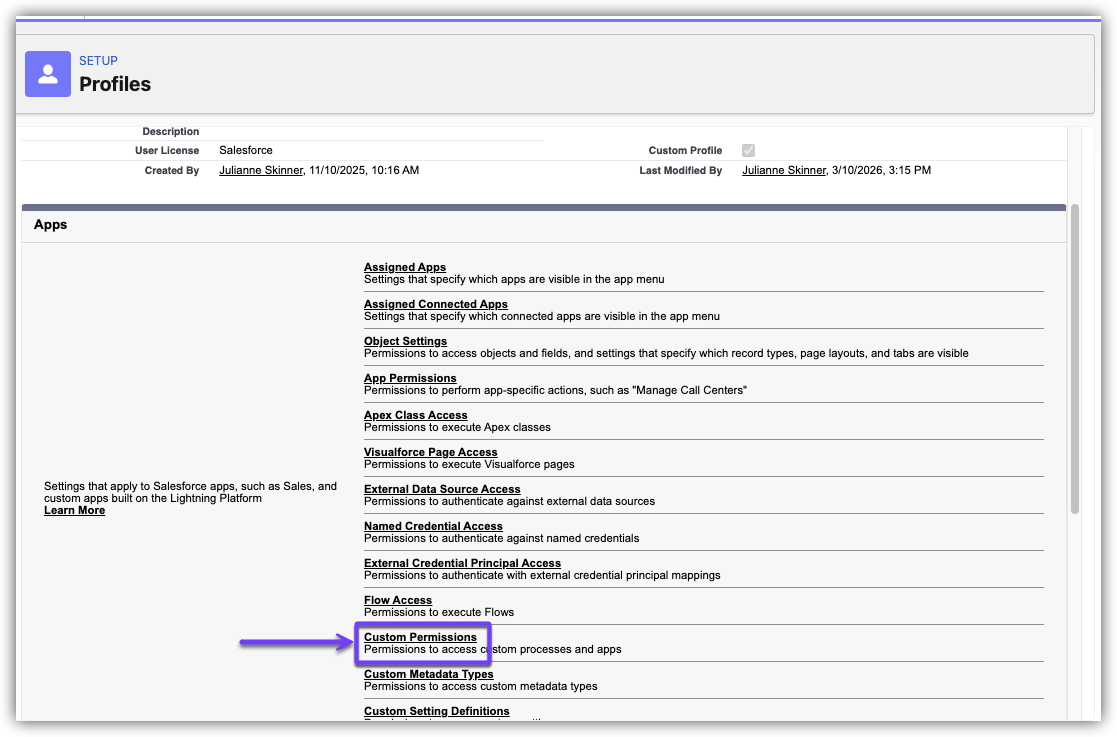Click the Learn More link
This screenshot has height=737, width=1117.
(74, 511)
